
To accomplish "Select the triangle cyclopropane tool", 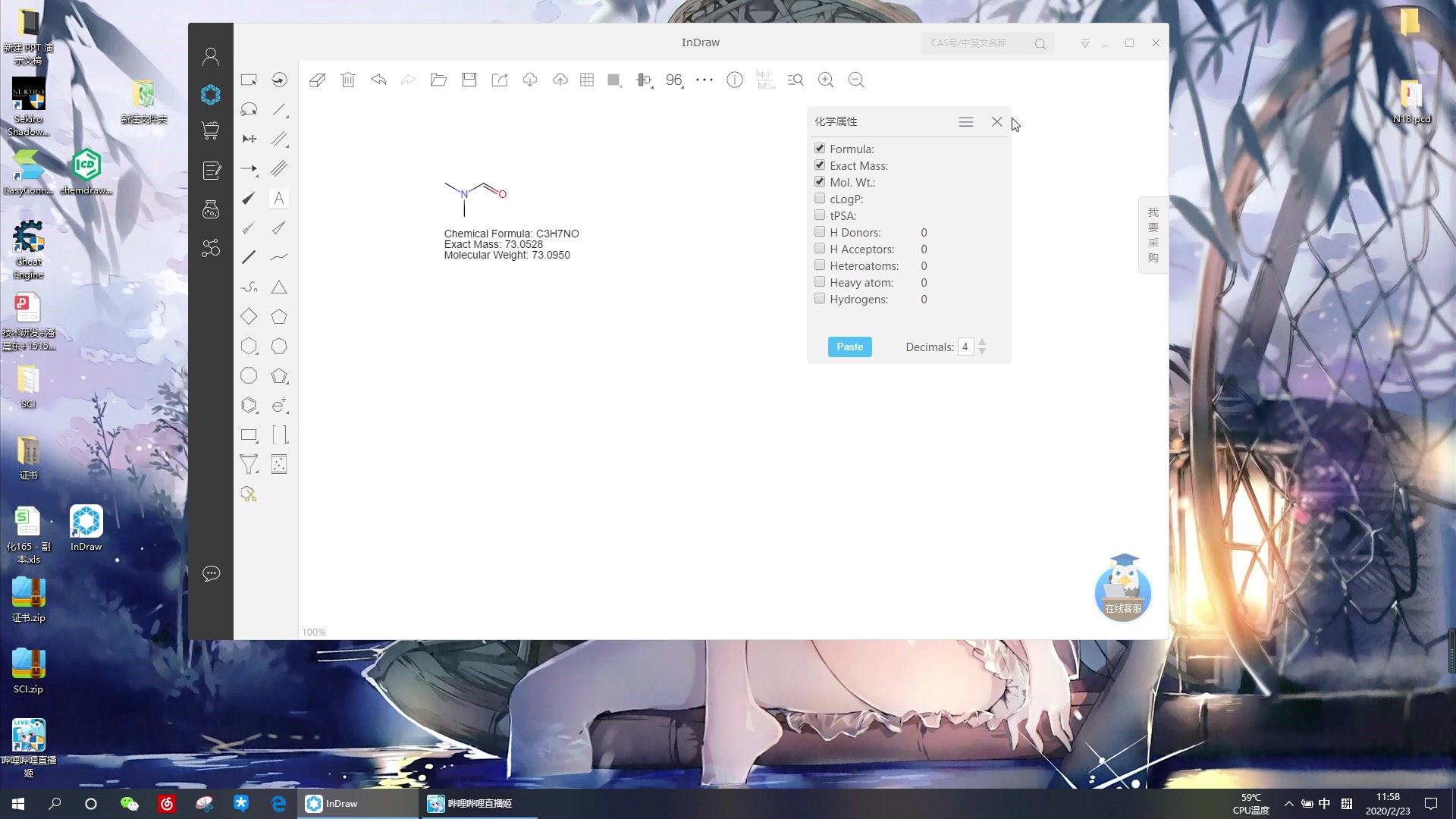I will point(279,287).
